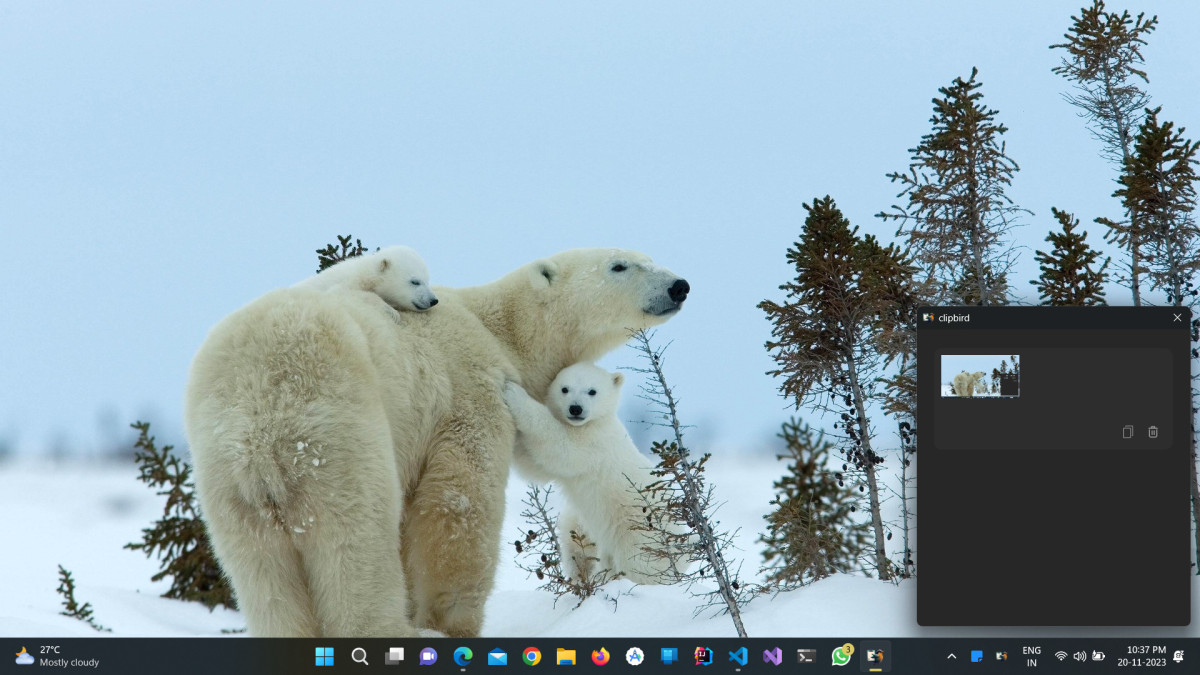This screenshot has width=1200, height=675.
Task: Open the Terminal app in the taskbar
Action: (x=806, y=656)
